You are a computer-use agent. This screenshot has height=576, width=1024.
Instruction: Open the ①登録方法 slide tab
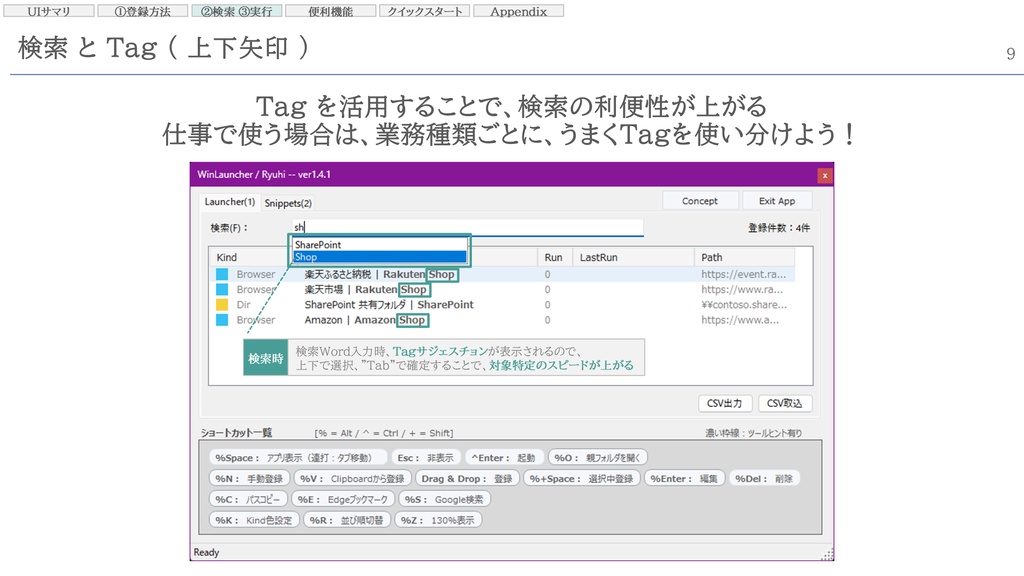(x=142, y=11)
